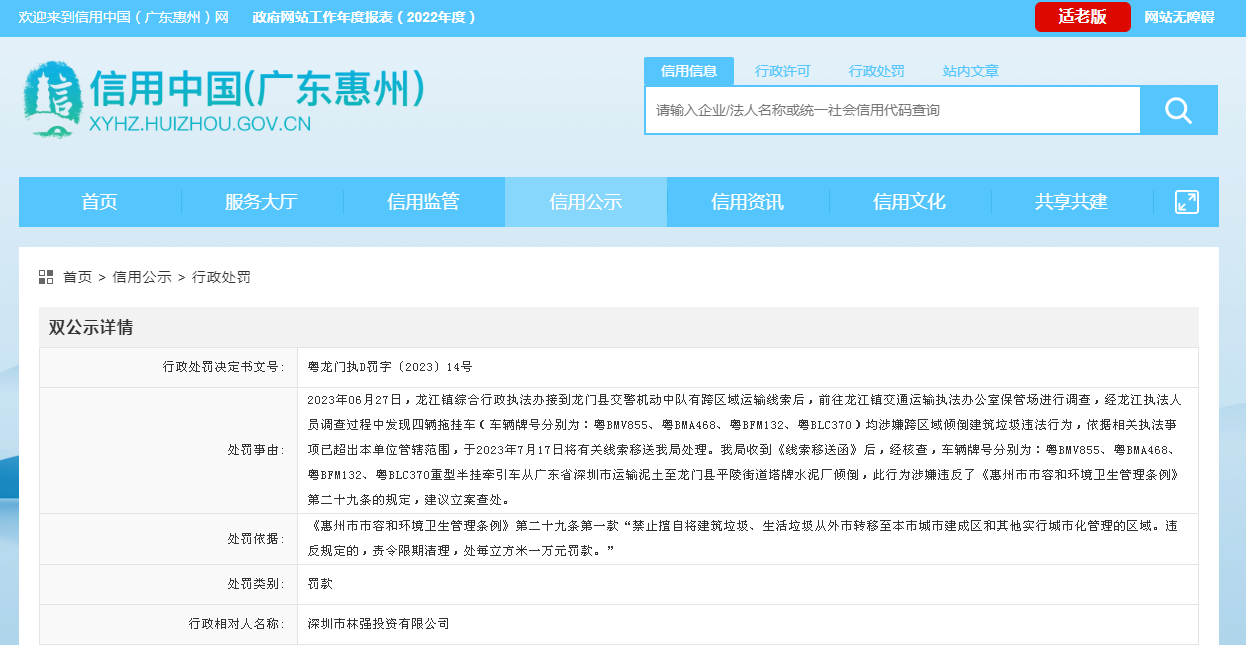Select the 行政许可 search tab
Image resolution: width=1246 pixels, height=645 pixels.
click(x=783, y=71)
